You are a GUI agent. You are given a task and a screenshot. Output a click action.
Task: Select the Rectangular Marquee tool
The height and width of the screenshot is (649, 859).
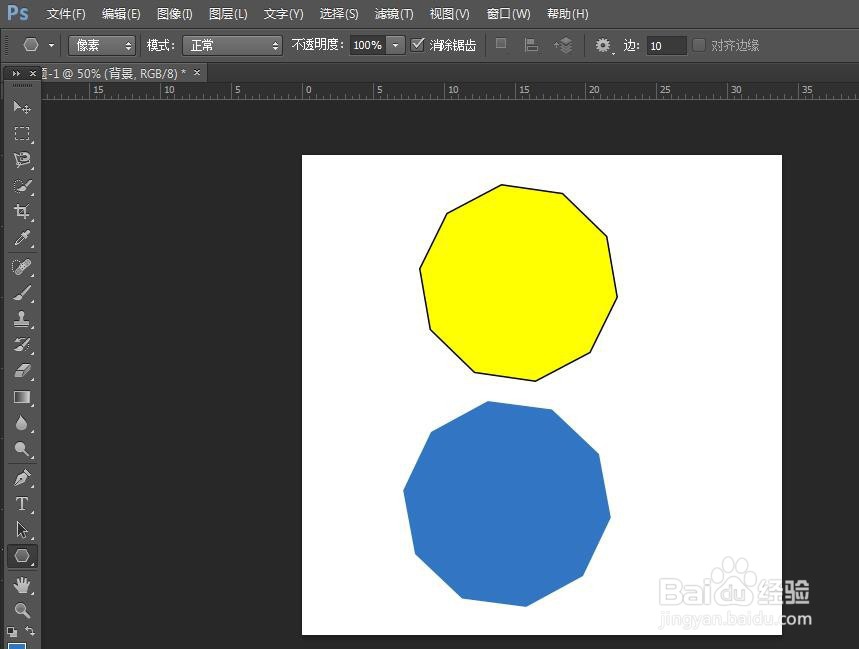[x=22, y=133]
